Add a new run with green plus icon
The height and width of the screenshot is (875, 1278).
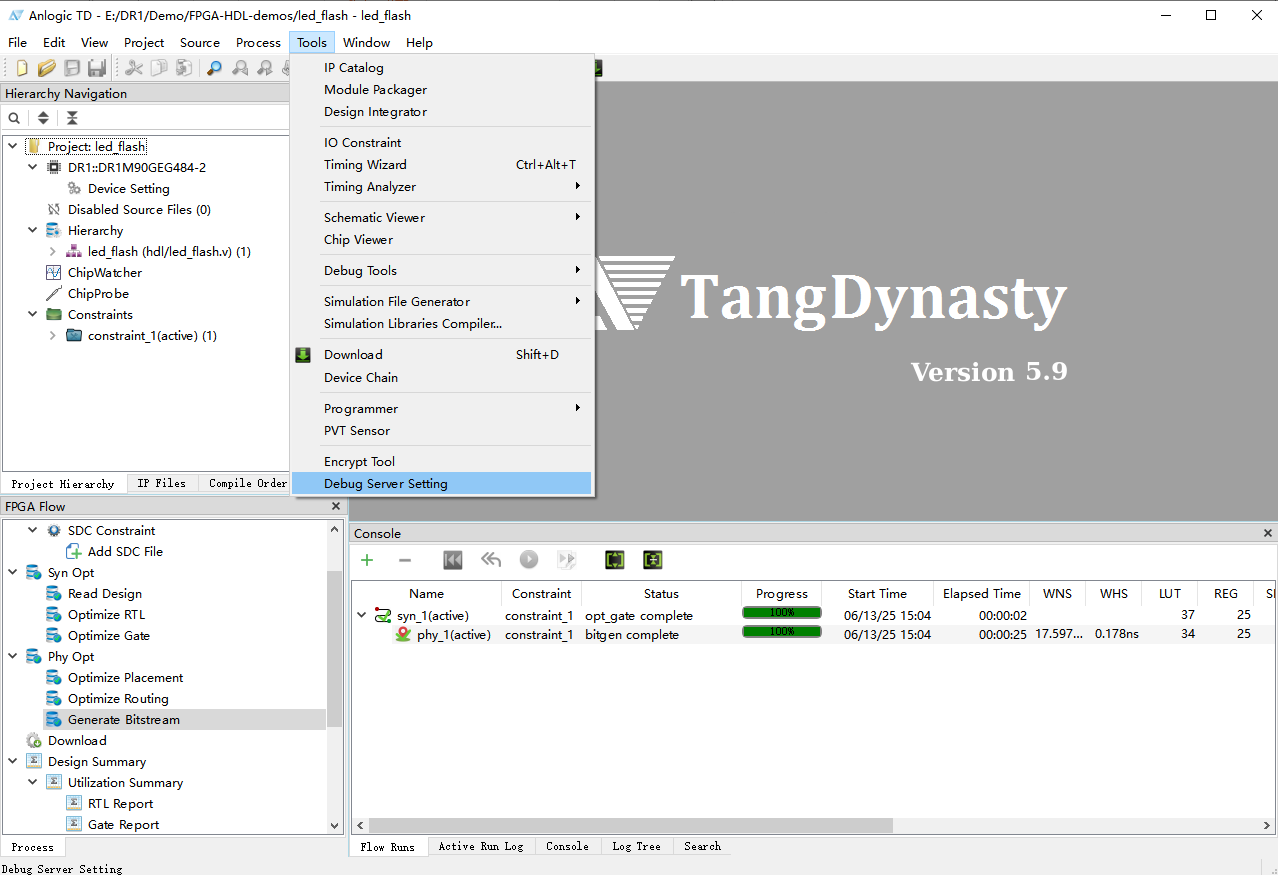(x=367, y=560)
